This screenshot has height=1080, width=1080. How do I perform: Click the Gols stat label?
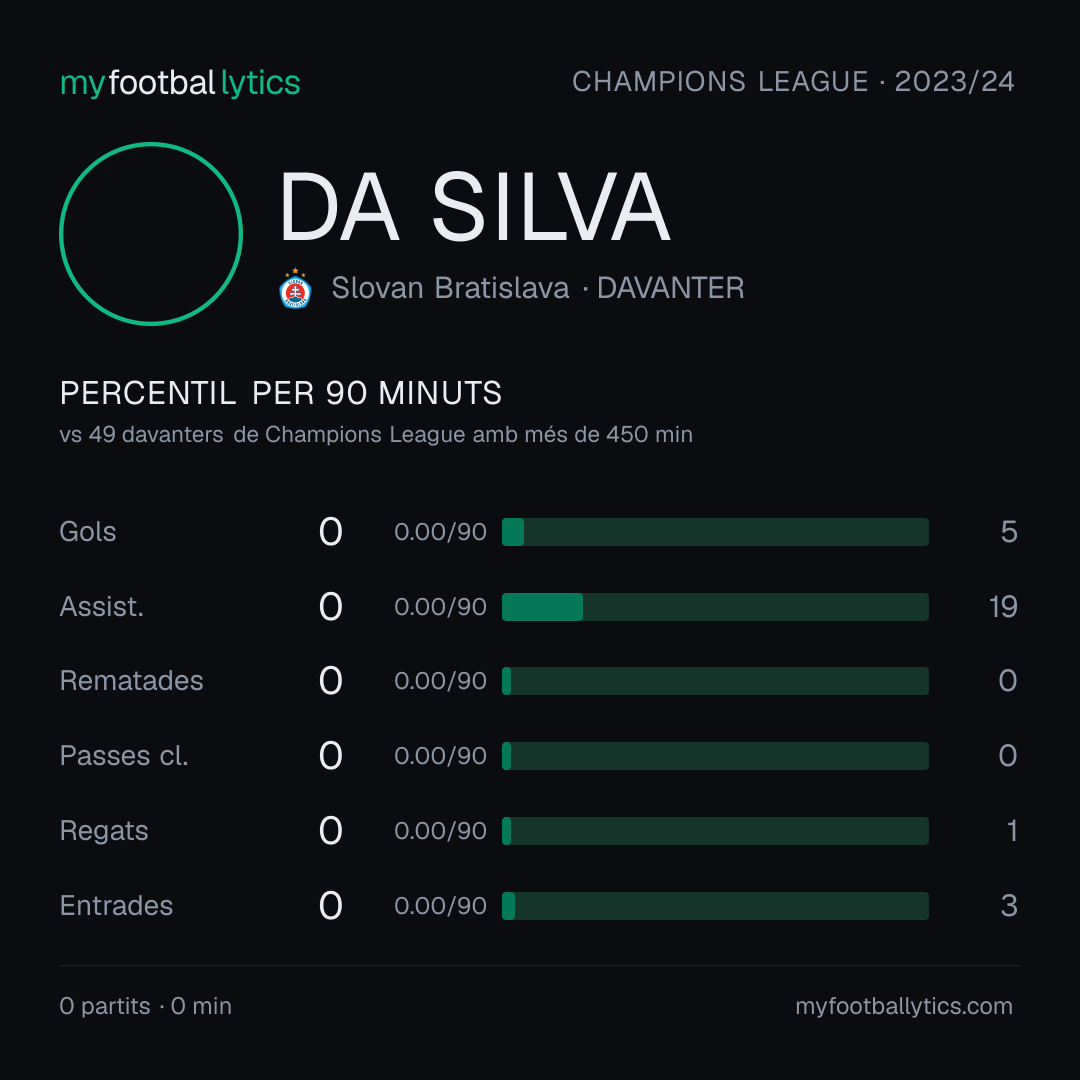click(87, 532)
